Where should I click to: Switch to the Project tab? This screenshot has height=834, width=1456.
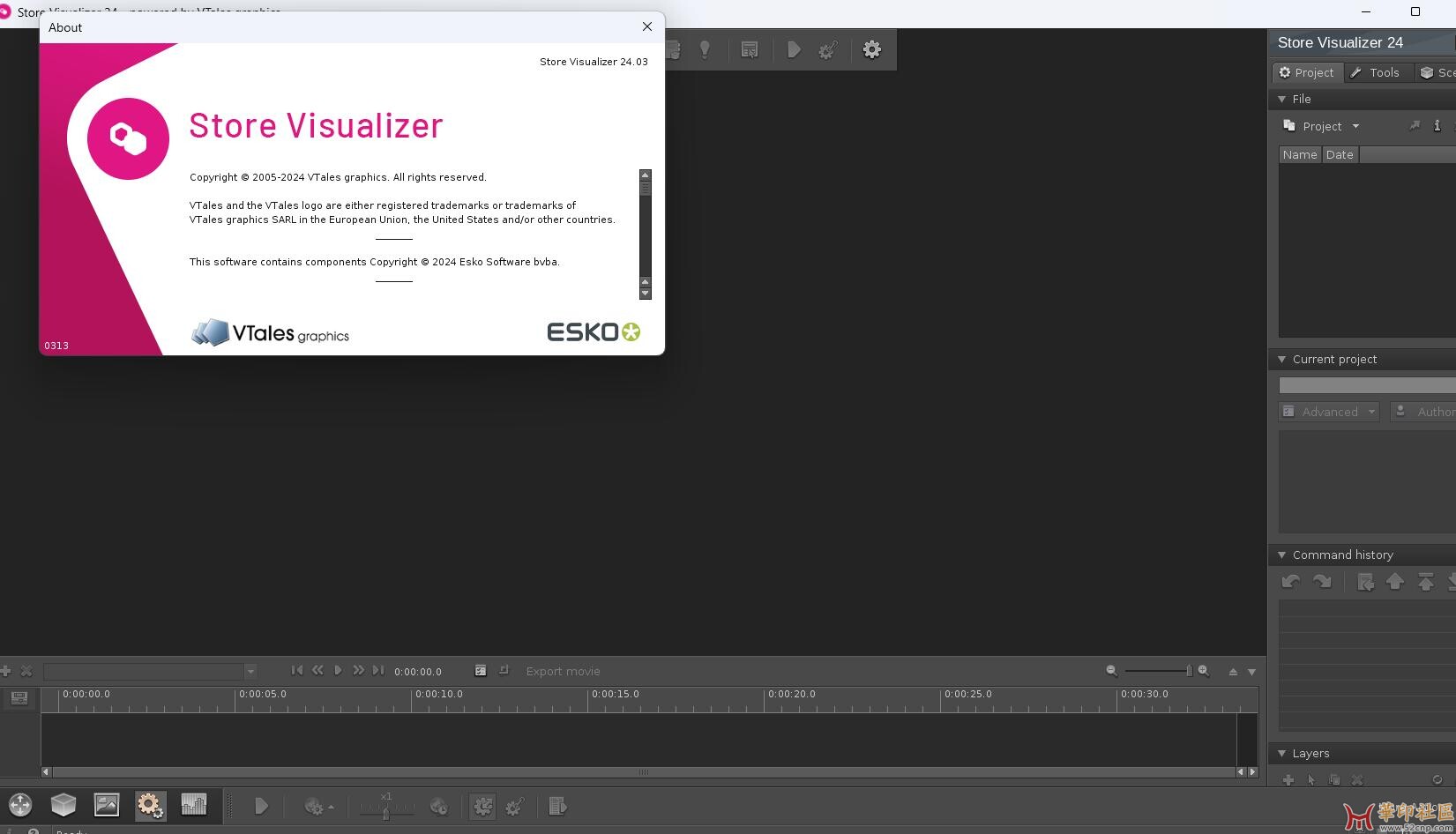1307,72
